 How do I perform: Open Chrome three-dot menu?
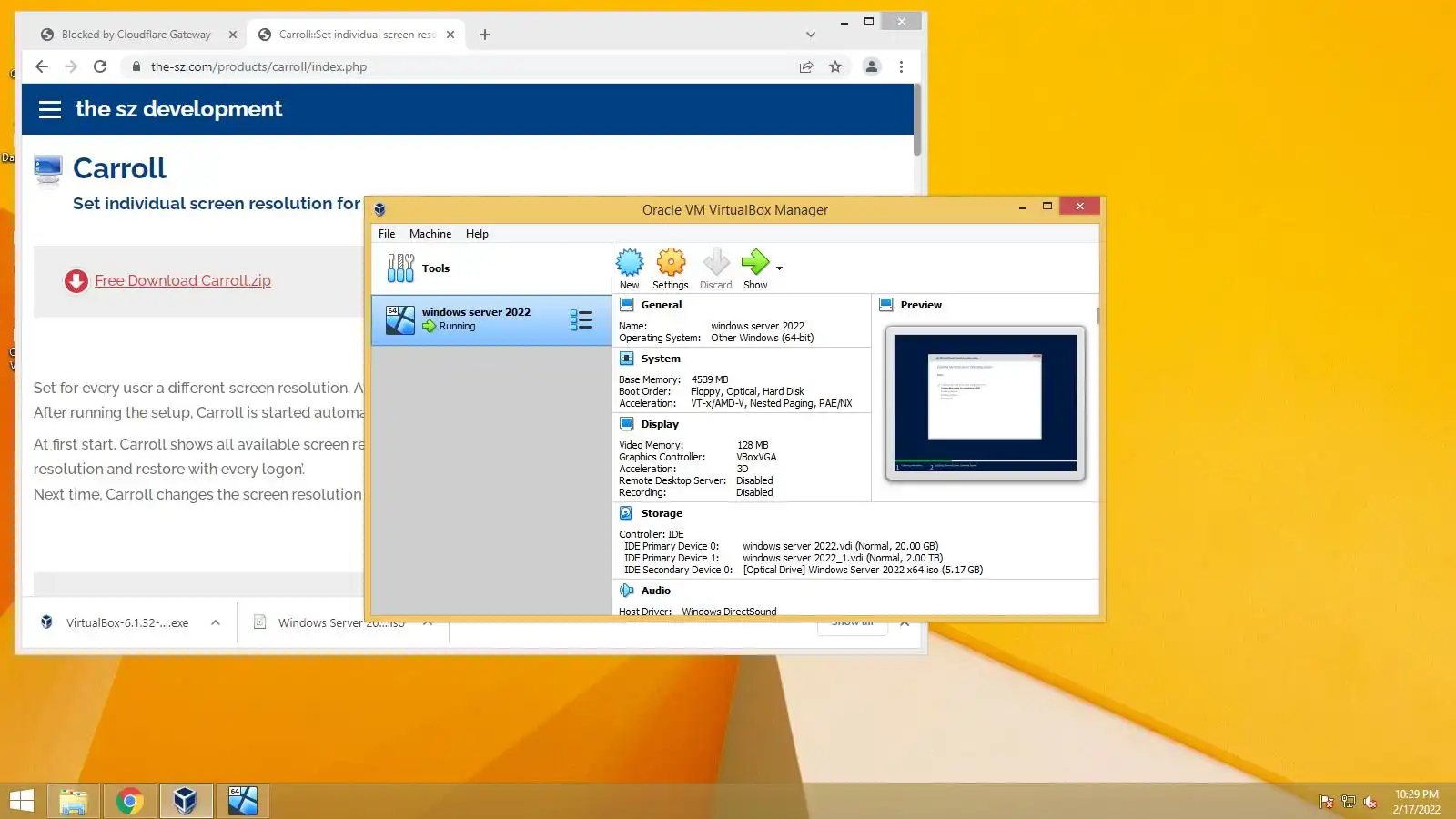pyautogui.click(x=901, y=66)
